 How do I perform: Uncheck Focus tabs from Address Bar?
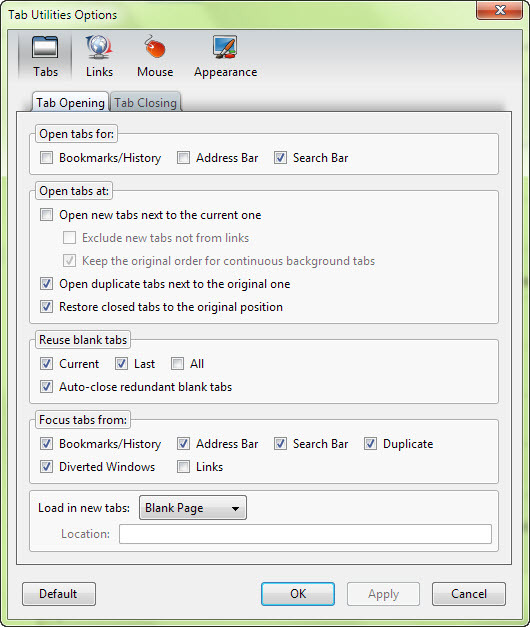tap(183, 443)
